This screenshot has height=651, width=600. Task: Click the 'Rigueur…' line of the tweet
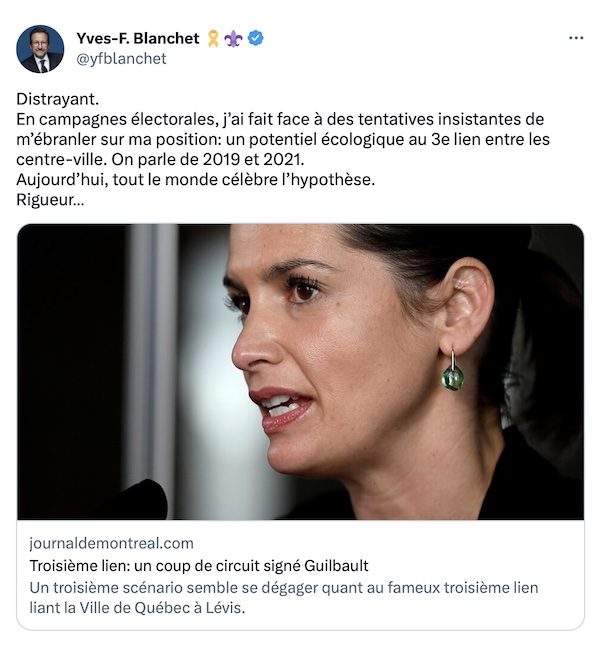point(50,200)
